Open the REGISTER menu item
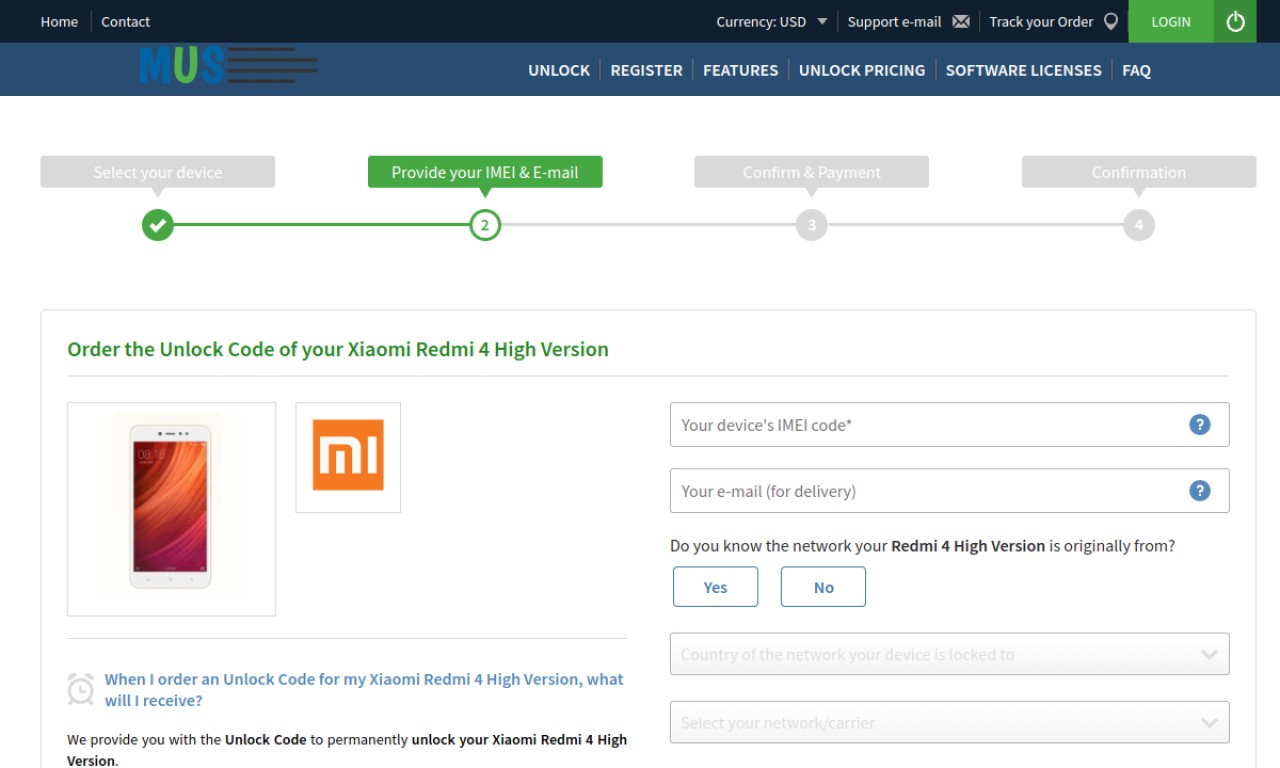 [x=646, y=70]
